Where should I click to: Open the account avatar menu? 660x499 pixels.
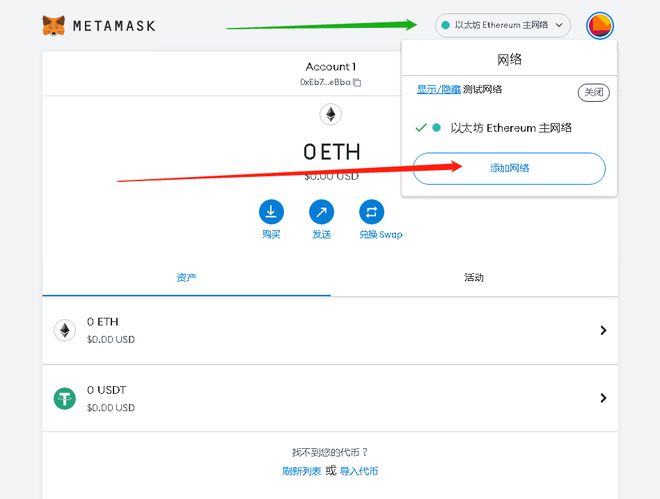click(x=600, y=26)
